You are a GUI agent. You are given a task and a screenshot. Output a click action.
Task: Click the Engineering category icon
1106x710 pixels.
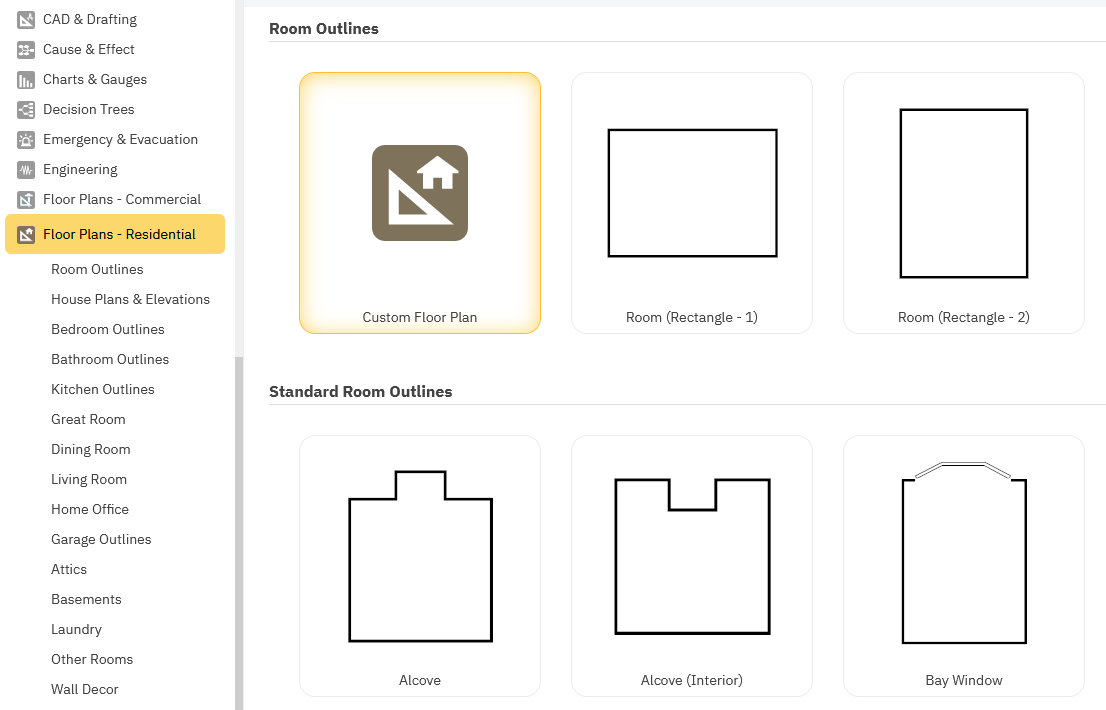(26, 169)
